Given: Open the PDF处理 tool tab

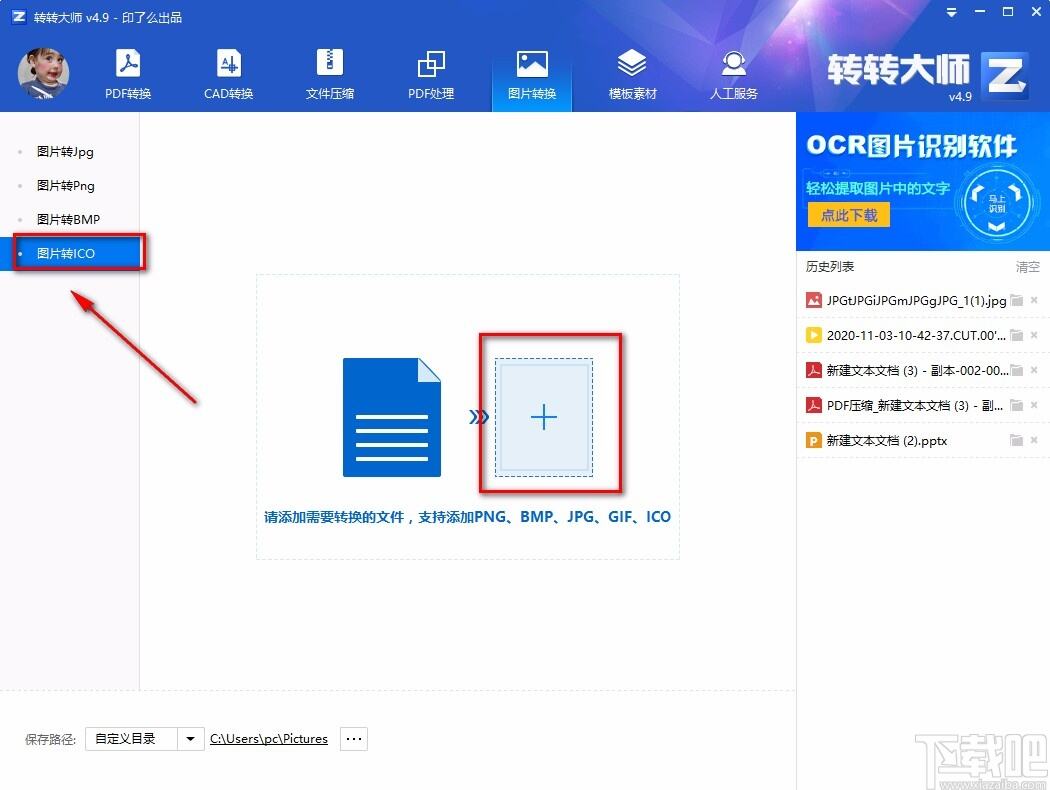Looking at the screenshot, I should pyautogui.click(x=431, y=74).
